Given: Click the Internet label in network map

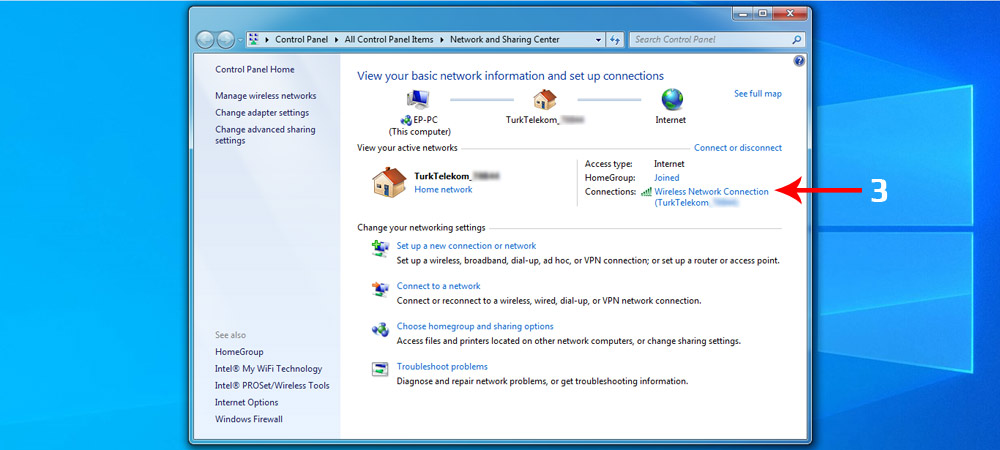Looking at the screenshot, I should (x=671, y=120).
